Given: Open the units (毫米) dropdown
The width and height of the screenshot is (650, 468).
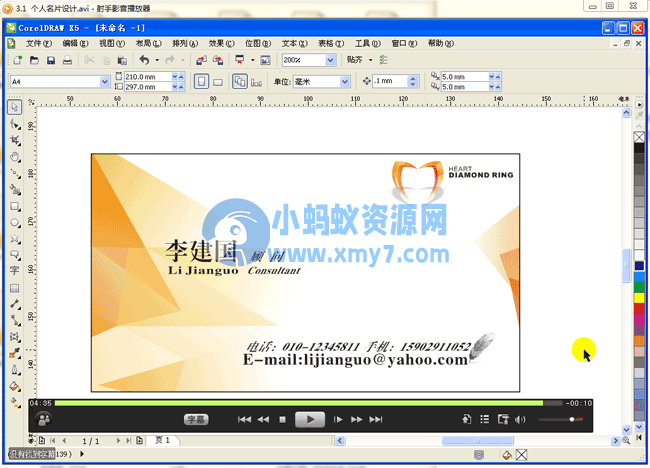Looking at the screenshot, I should click(x=345, y=82).
